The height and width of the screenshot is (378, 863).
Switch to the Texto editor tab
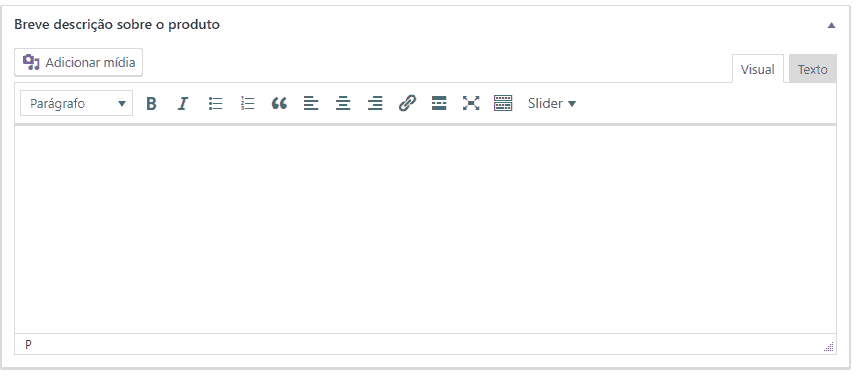pos(812,69)
